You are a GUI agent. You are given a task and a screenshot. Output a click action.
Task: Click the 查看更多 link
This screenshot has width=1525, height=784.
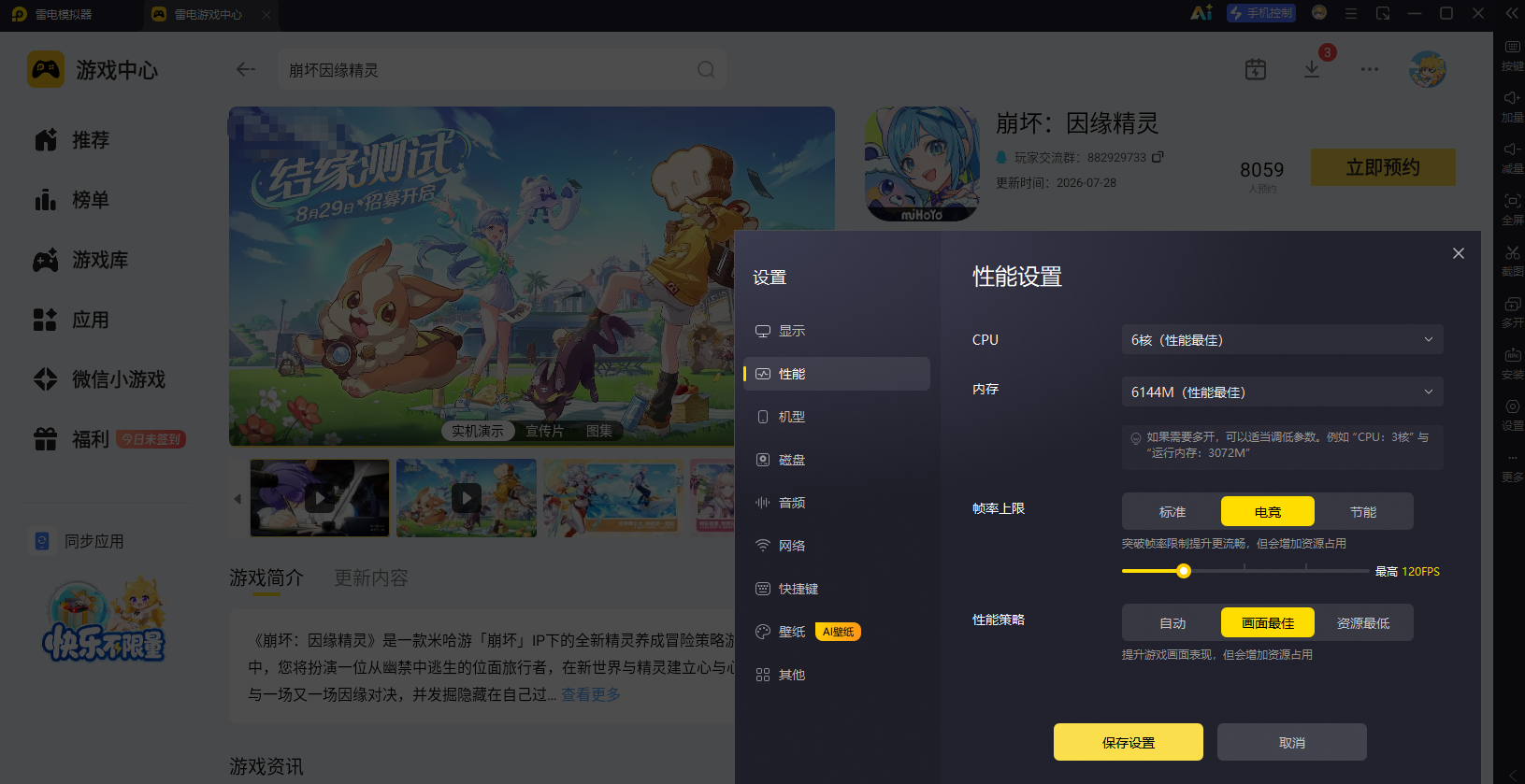tap(591, 694)
